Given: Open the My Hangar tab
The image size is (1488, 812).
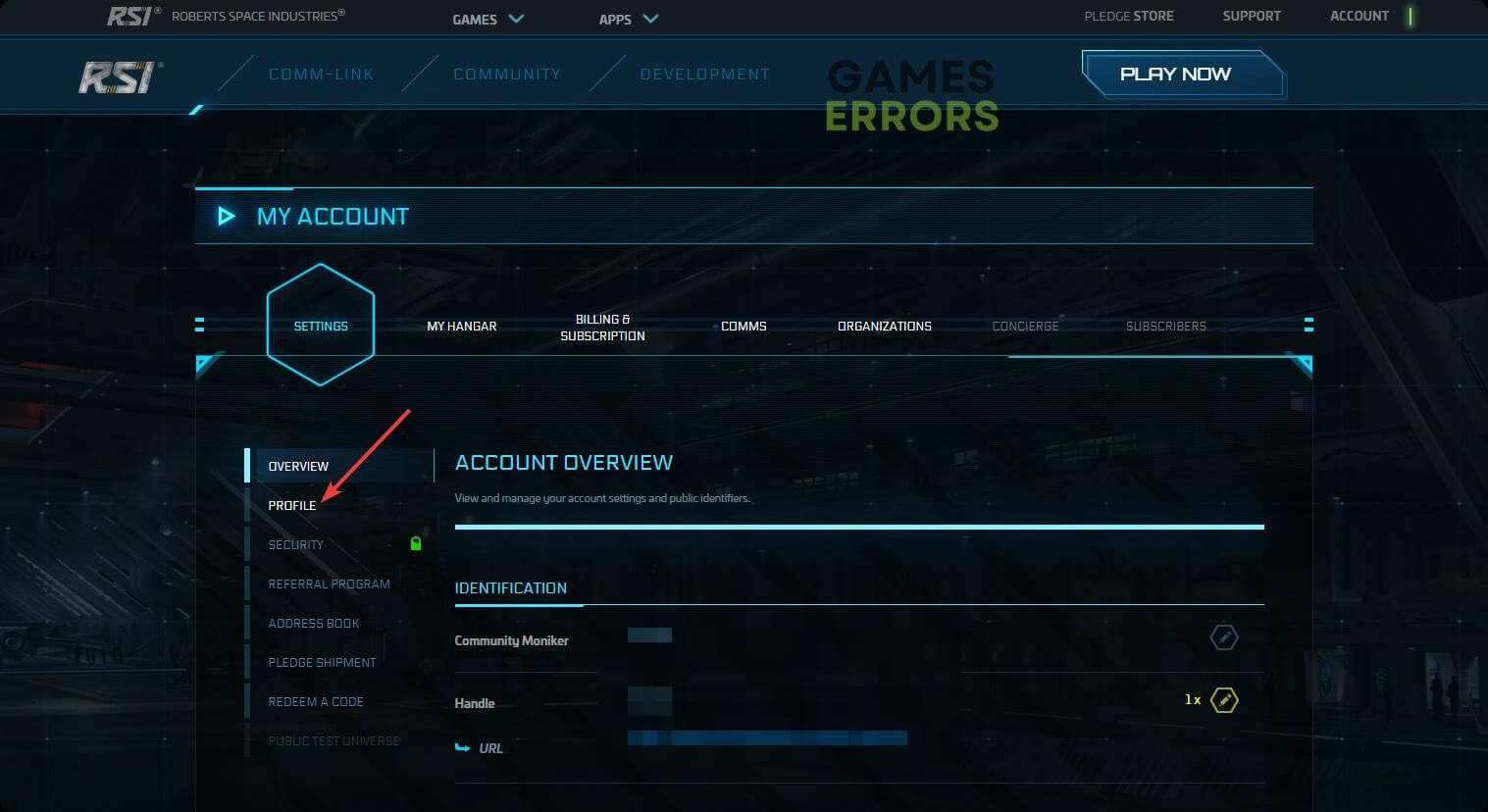Looking at the screenshot, I should pyautogui.click(x=461, y=326).
